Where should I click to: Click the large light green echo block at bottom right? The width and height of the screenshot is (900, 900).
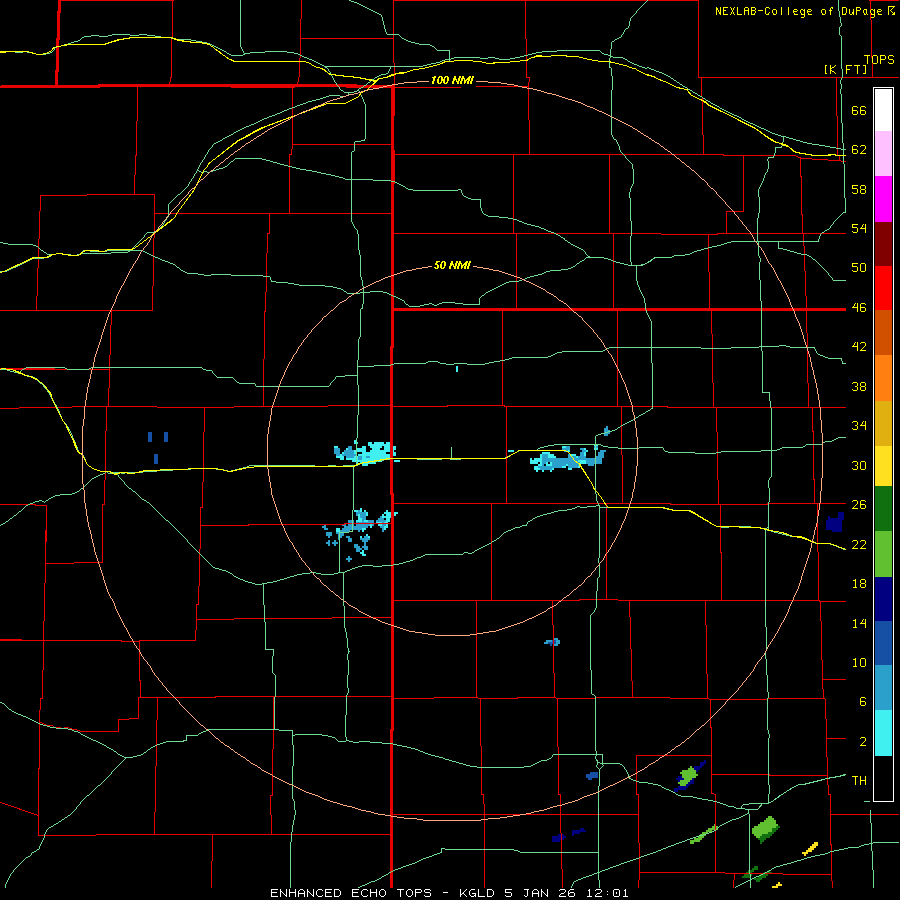[765, 829]
